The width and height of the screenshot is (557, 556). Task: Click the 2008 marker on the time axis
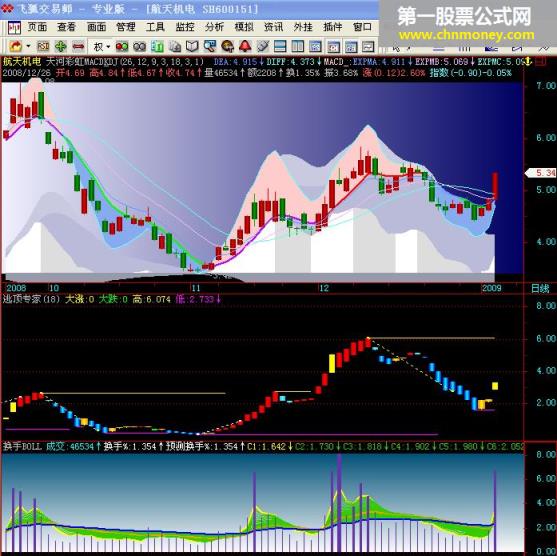tap(16, 288)
